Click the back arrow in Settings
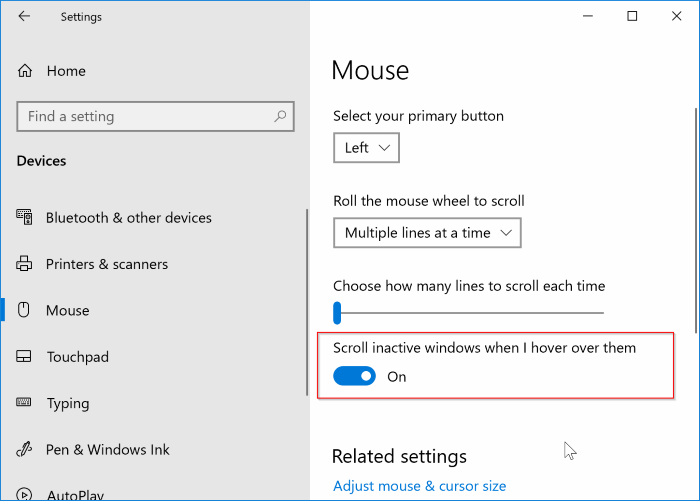700x501 pixels. [24, 17]
